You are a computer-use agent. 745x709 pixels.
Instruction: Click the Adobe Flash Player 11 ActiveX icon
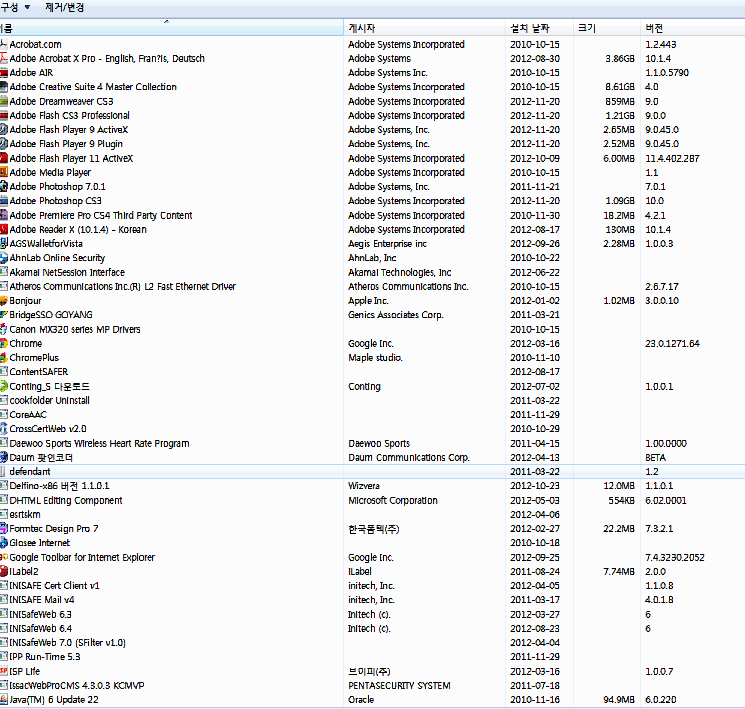(4, 159)
